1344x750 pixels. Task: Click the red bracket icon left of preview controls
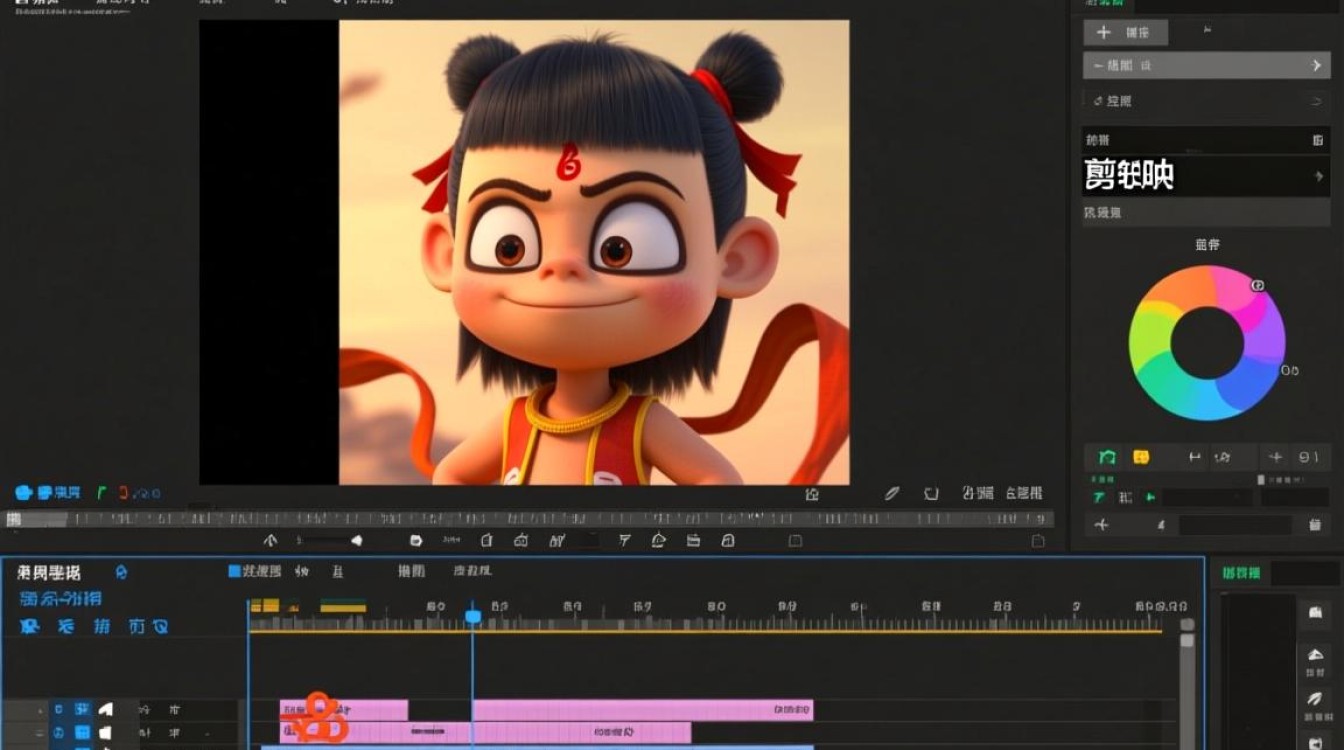(124, 492)
